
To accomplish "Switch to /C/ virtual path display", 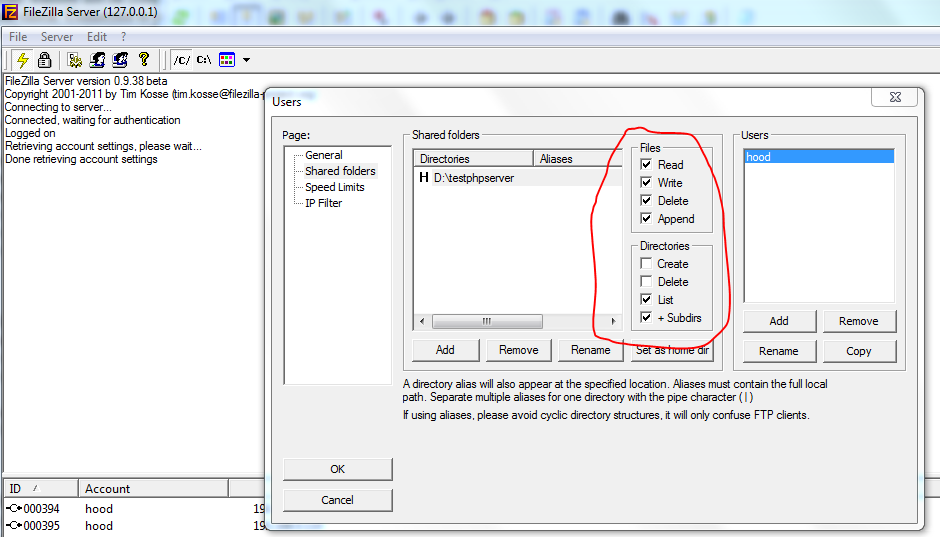I will (x=182, y=60).
